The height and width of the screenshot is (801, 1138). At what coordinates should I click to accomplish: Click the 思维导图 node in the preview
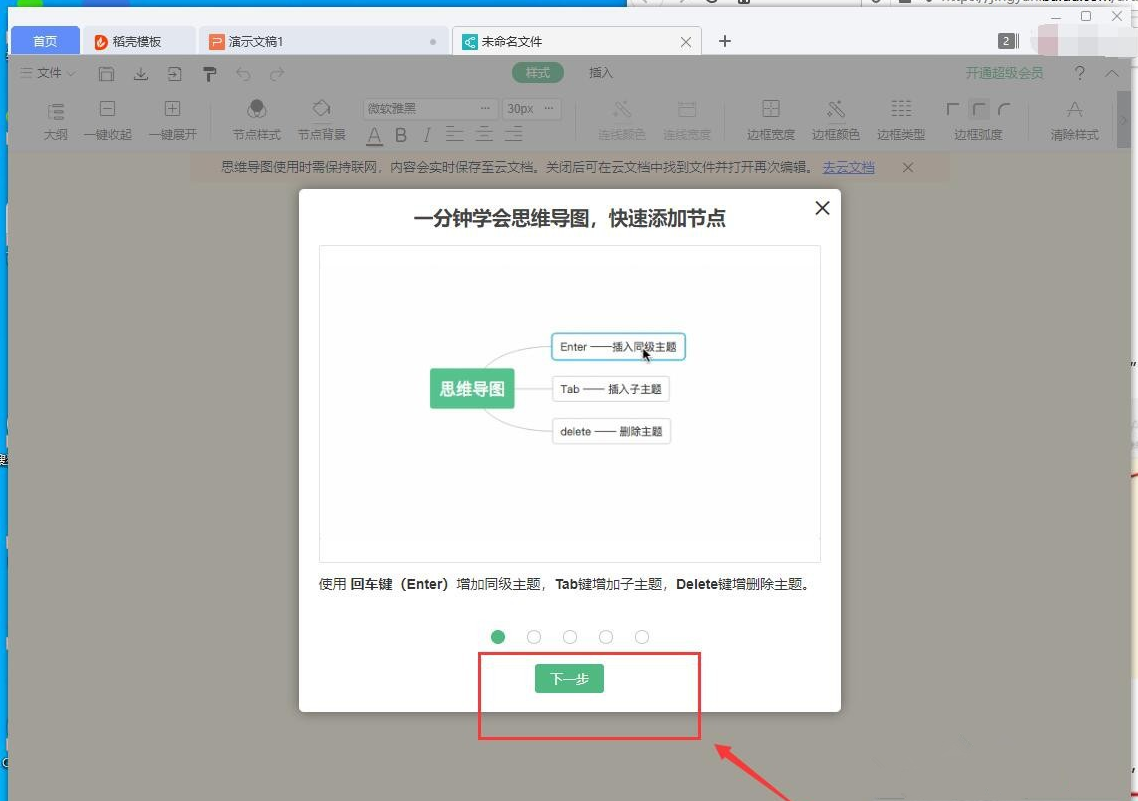(x=472, y=388)
